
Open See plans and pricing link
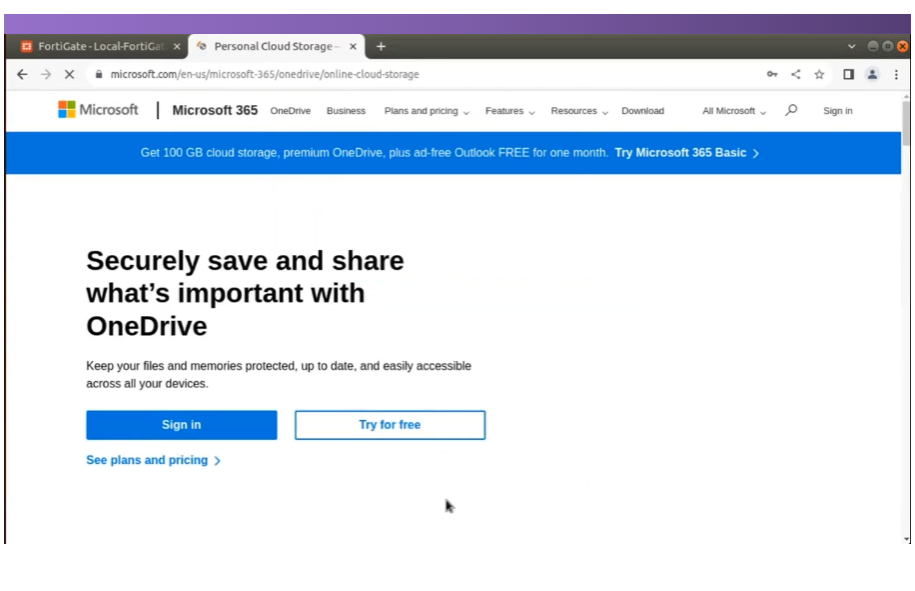coord(153,460)
